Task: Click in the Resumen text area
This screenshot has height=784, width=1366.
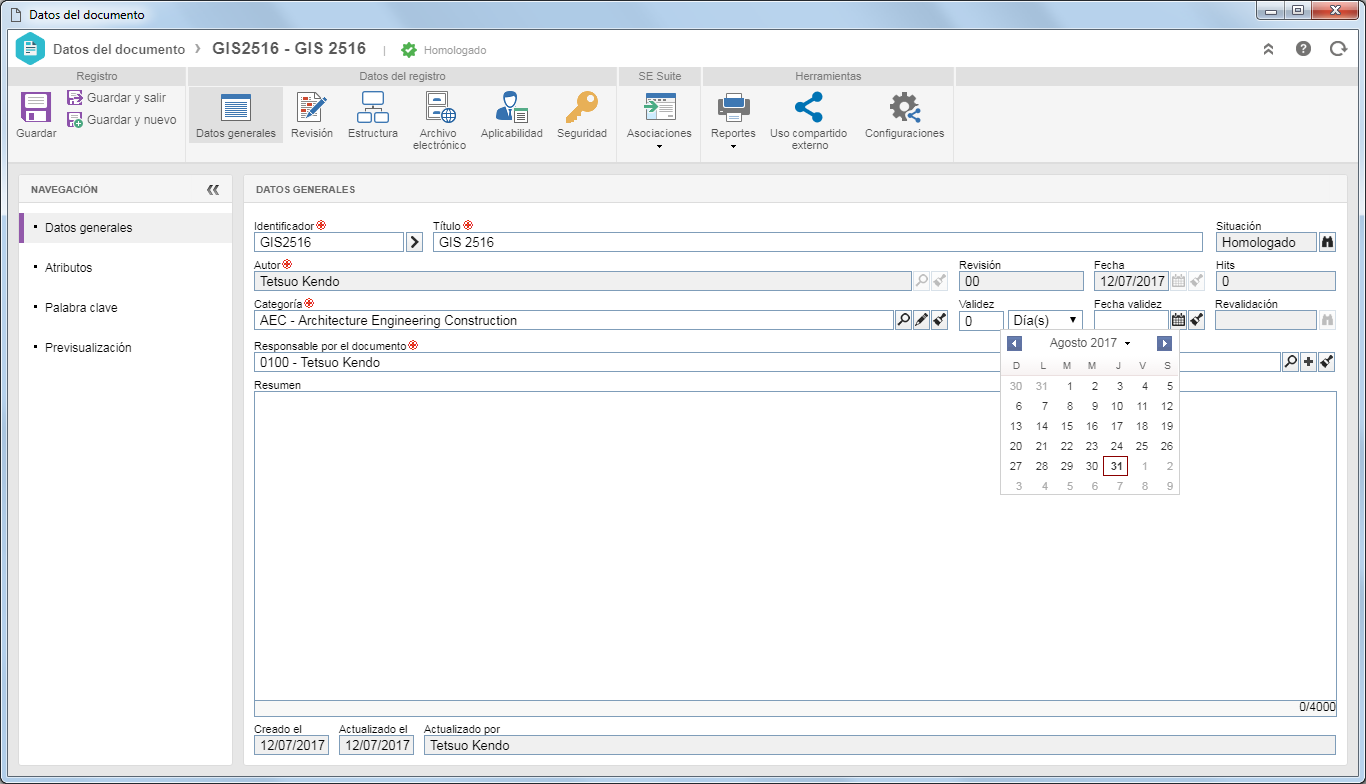Action: [x=795, y=546]
